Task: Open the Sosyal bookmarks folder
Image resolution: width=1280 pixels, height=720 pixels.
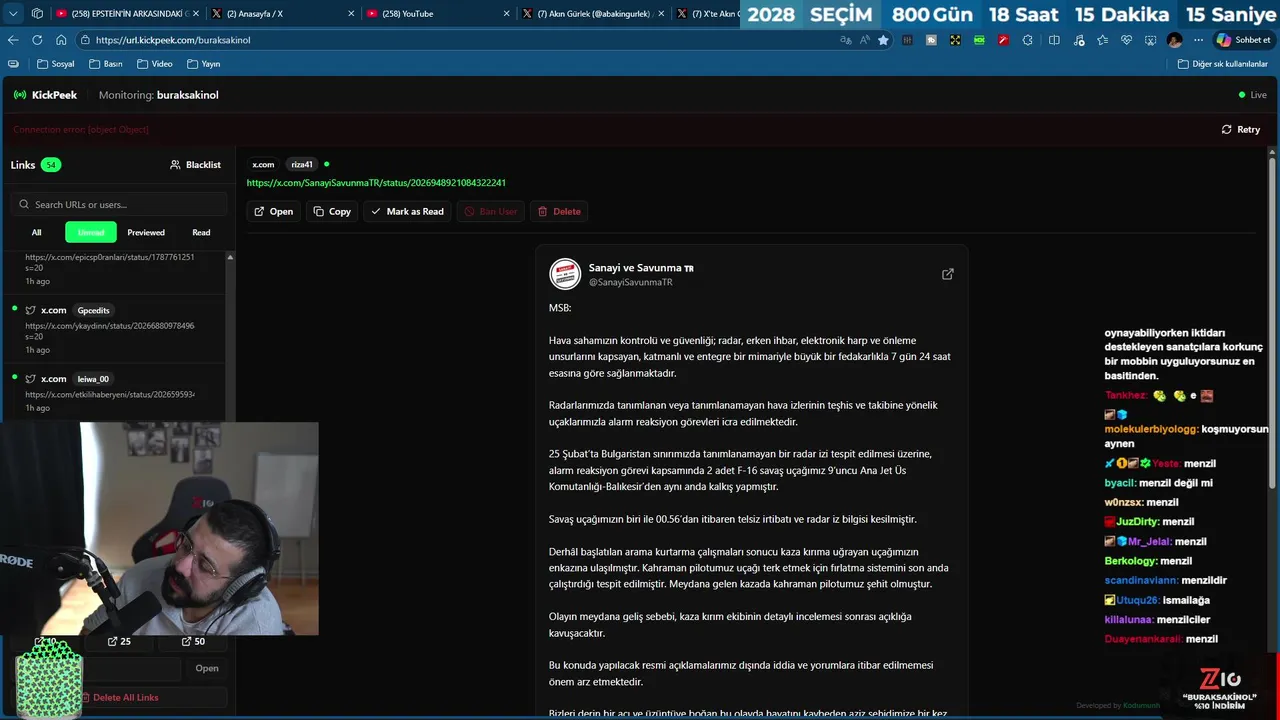Action: tap(55, 64)
